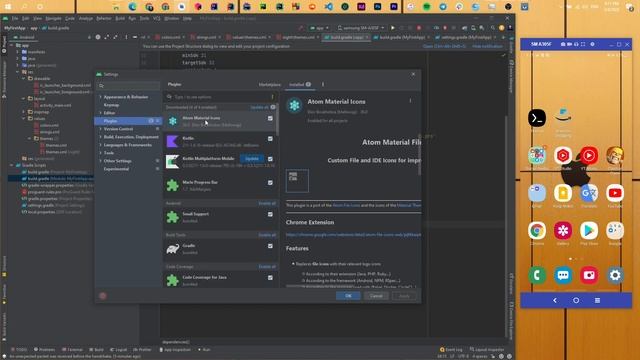The image size is (640, 360).
Task: Expand Appearance & Behavior settings section
Action: [x=100, y=97]
